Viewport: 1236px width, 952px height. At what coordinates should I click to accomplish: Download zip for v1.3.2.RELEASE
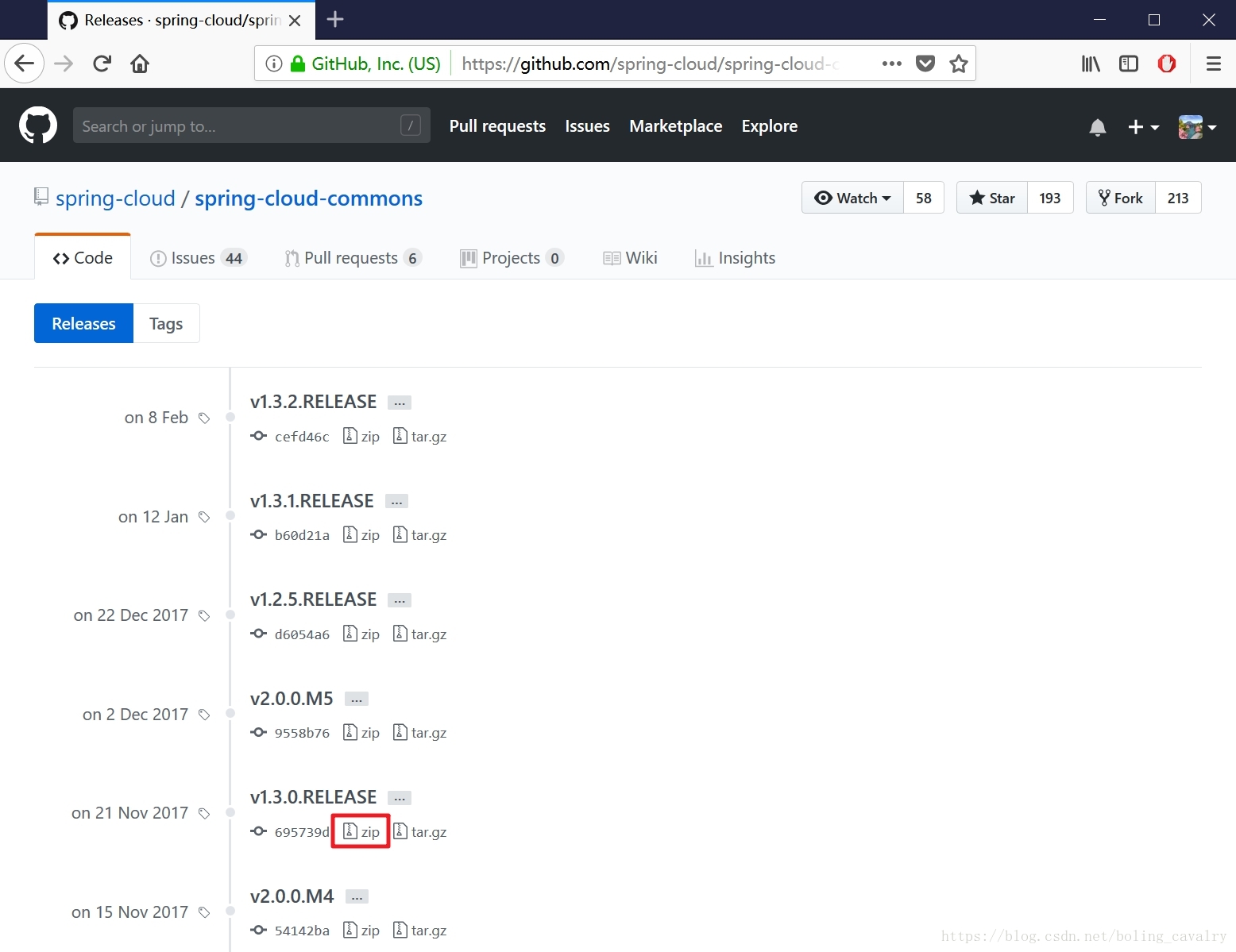[x=361, y=436]
